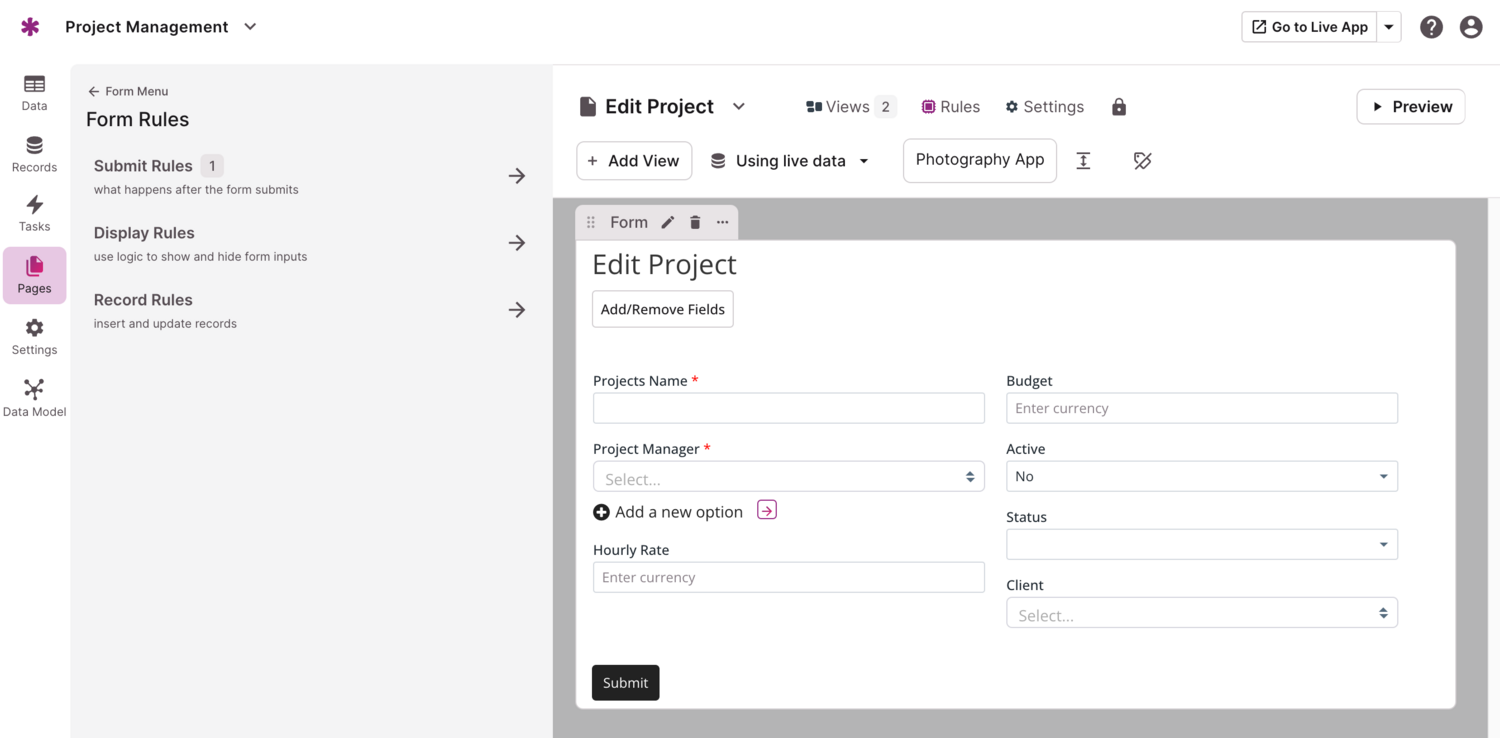Image resolution: width=1500 pixels, height=738 pixels.
Task: Delete the form using trash icon
Action: (695, 223)
